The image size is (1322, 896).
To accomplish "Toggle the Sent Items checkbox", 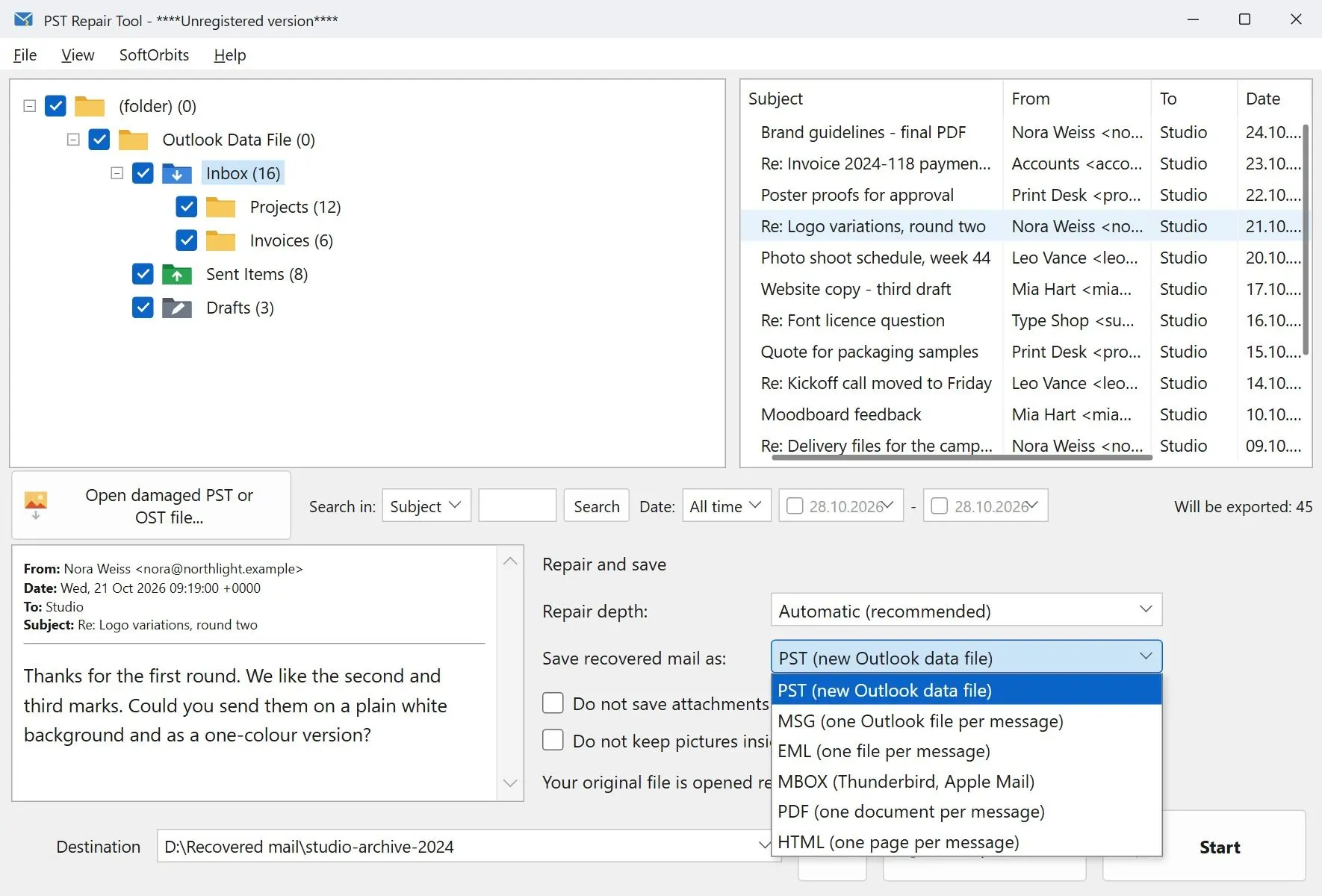I will 143,274.
